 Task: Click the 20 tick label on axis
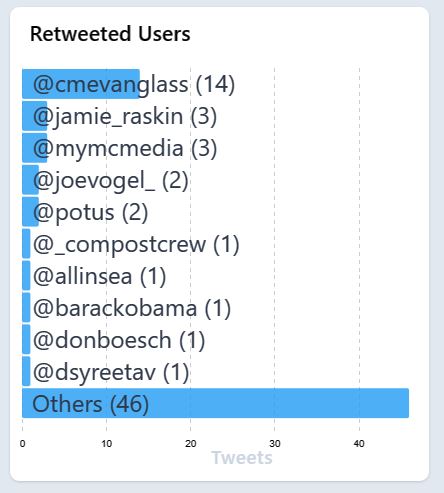pos(191,444)
